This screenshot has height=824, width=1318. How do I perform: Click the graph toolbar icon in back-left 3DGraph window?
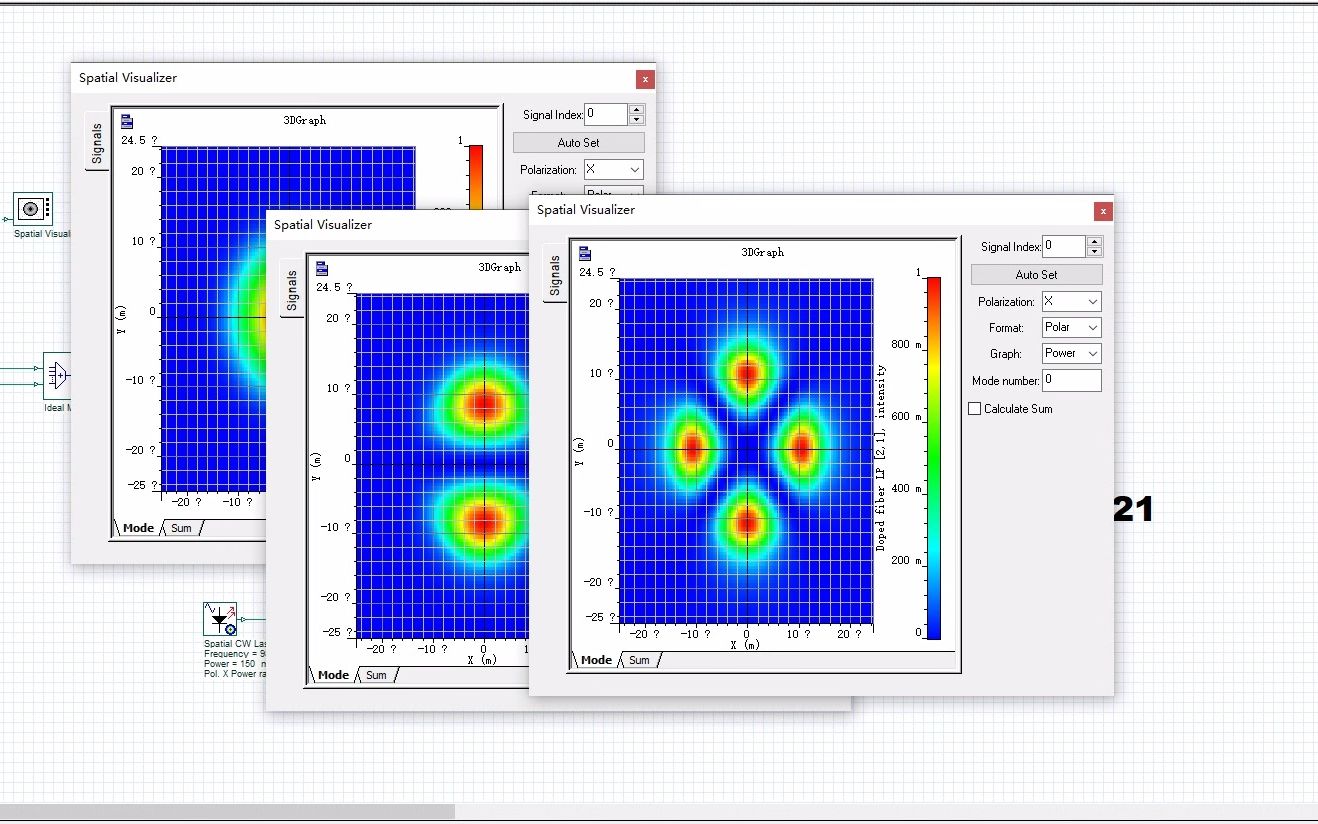tap(127, 121)
